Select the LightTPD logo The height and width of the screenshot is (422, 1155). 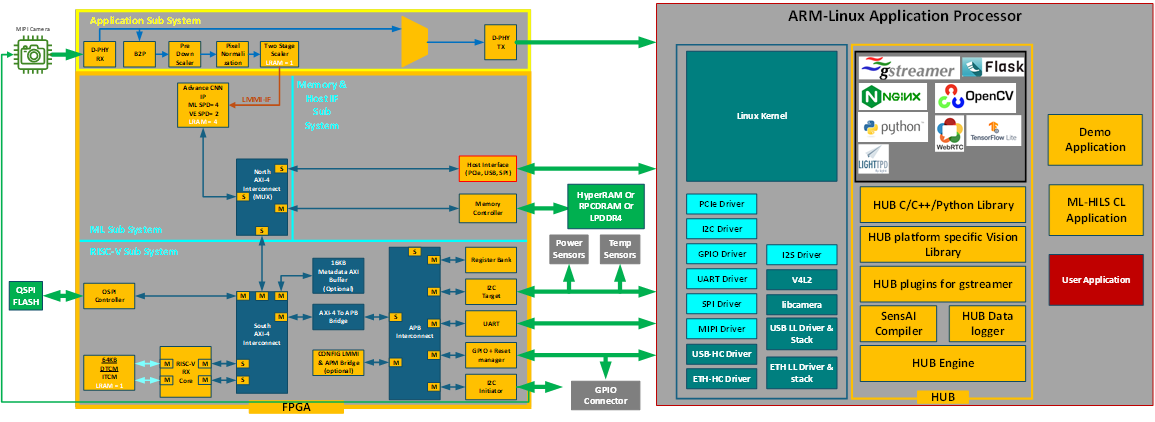pos(873,160)
